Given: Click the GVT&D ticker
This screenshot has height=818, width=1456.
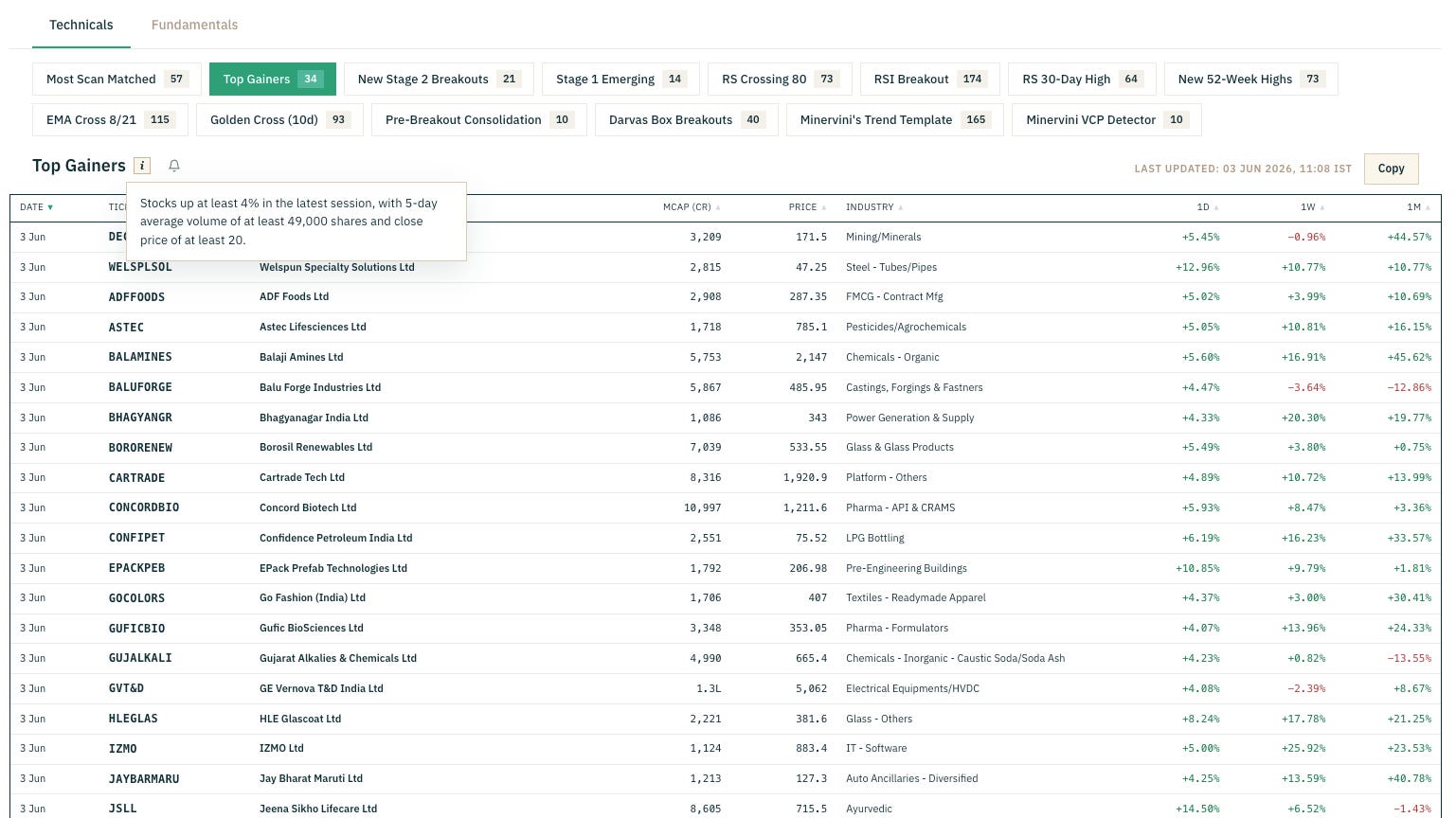Looking at the screenshot, I should 126,688.
